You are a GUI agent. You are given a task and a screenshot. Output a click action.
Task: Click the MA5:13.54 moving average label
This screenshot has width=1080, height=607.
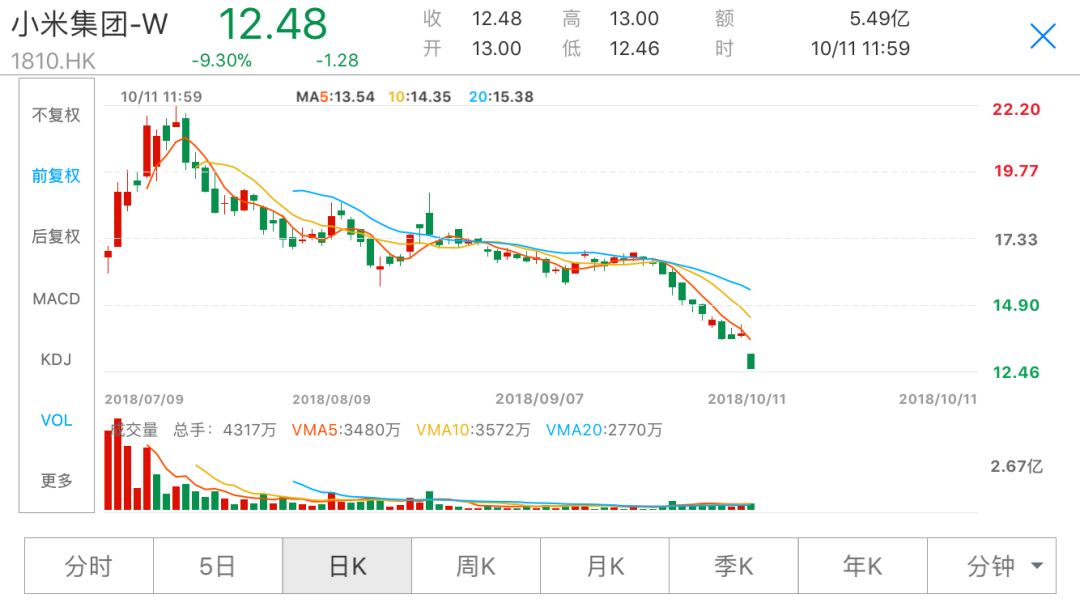(335, 97)
